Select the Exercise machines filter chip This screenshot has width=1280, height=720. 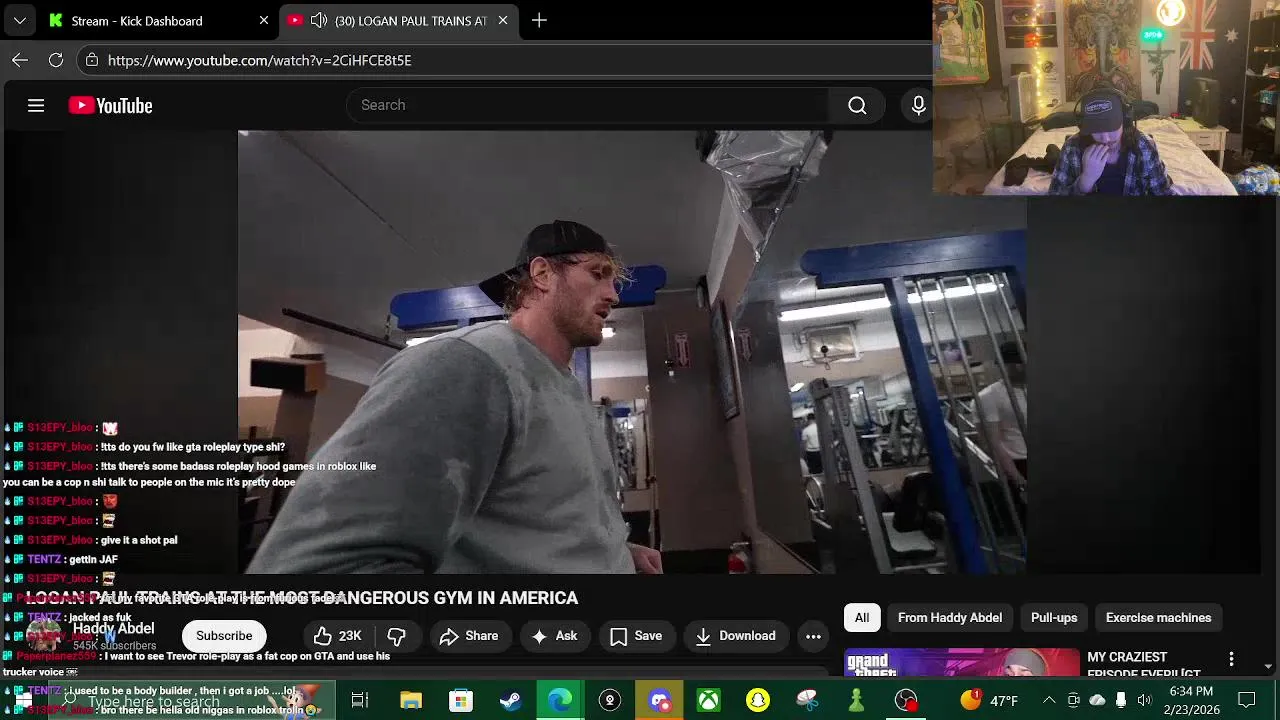click(1158, 618)
